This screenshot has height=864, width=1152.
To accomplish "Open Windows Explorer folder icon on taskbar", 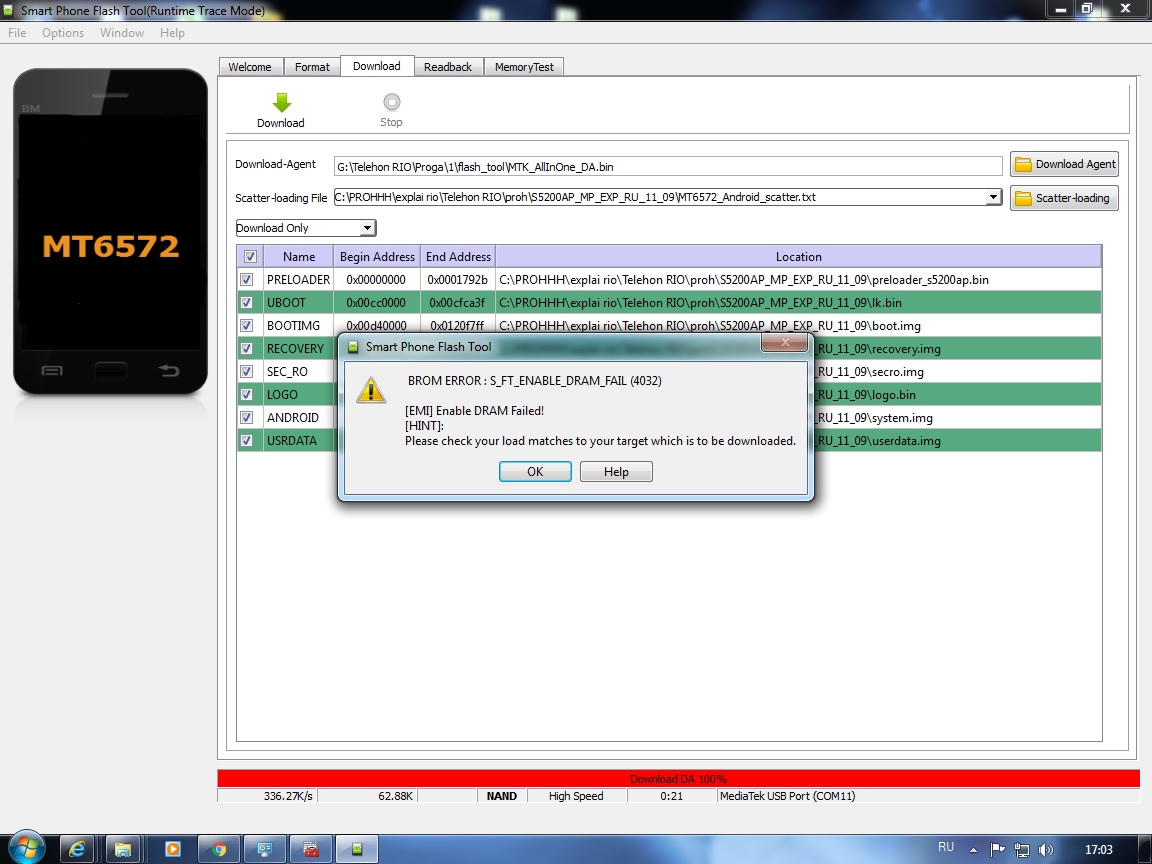I will pos(123,849).
